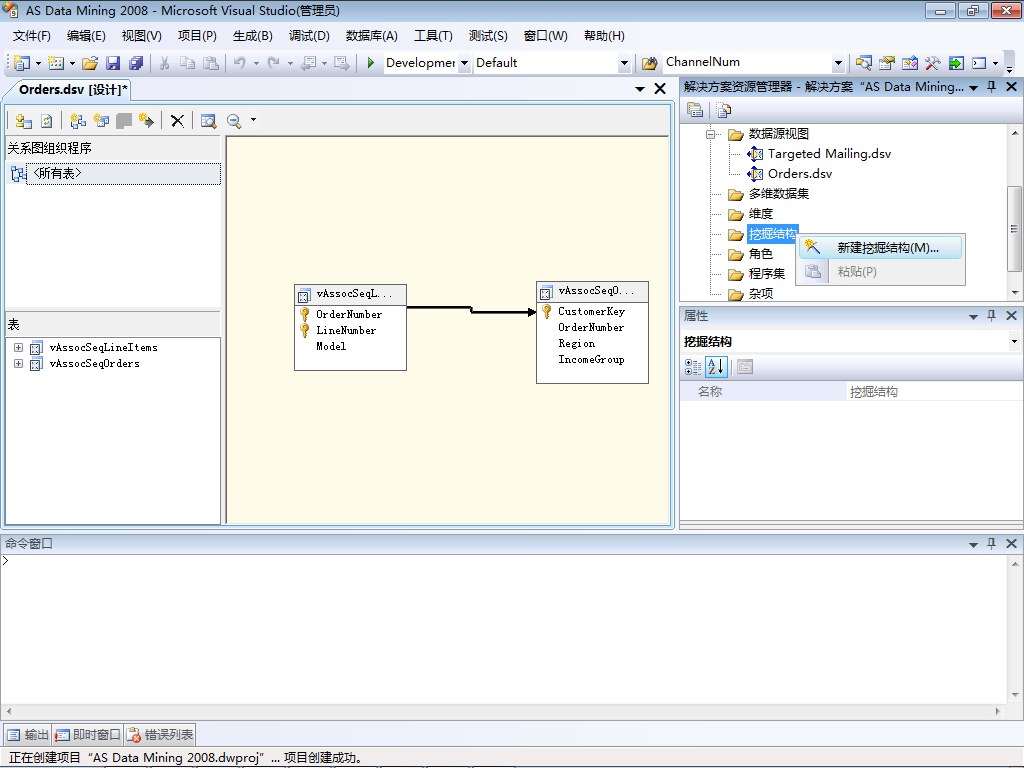Switch to the 输出 tab
1024x768 pixels.
tap(28, 735)
